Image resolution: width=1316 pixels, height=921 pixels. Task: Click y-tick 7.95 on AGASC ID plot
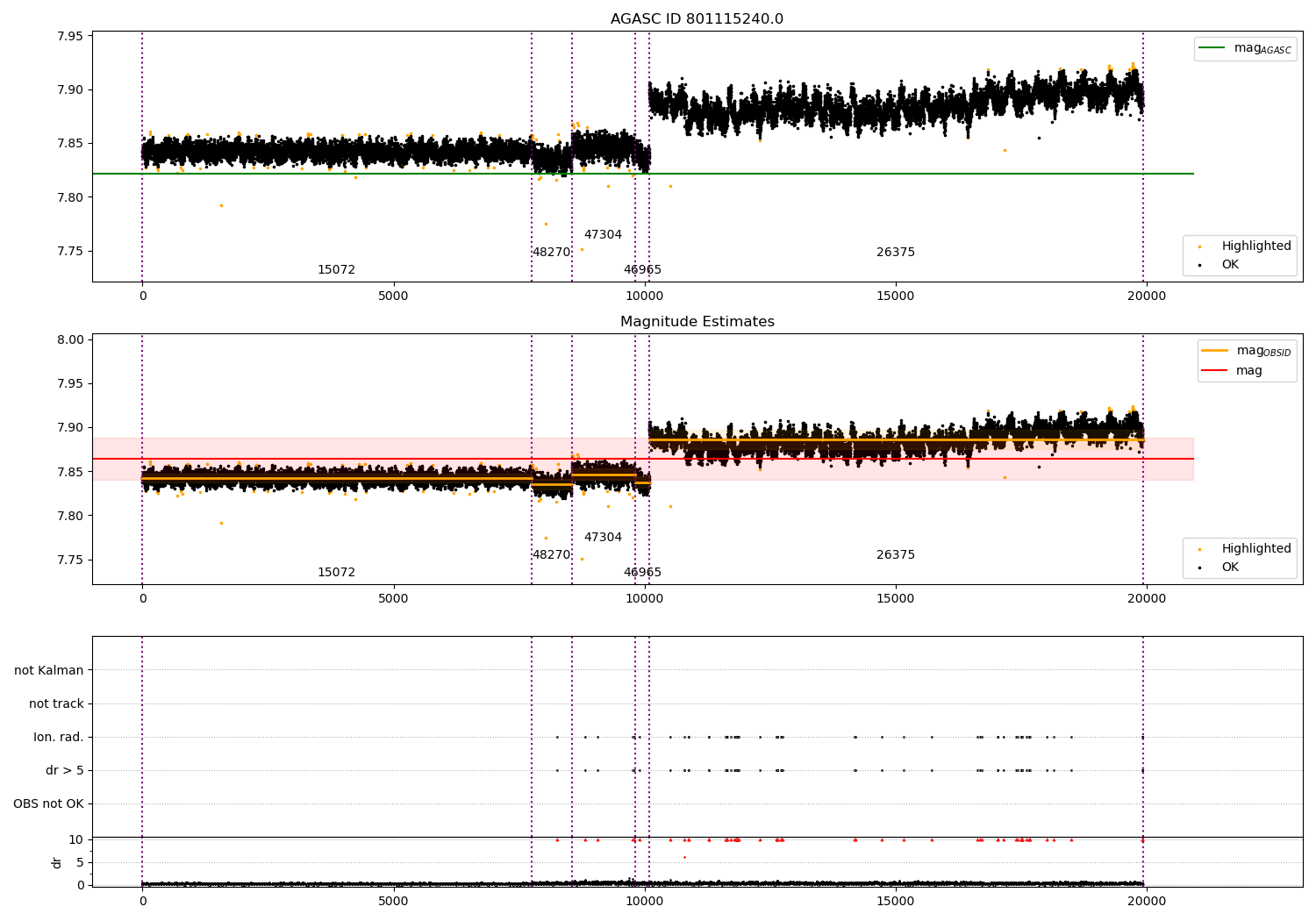click(x=69, y=37)
